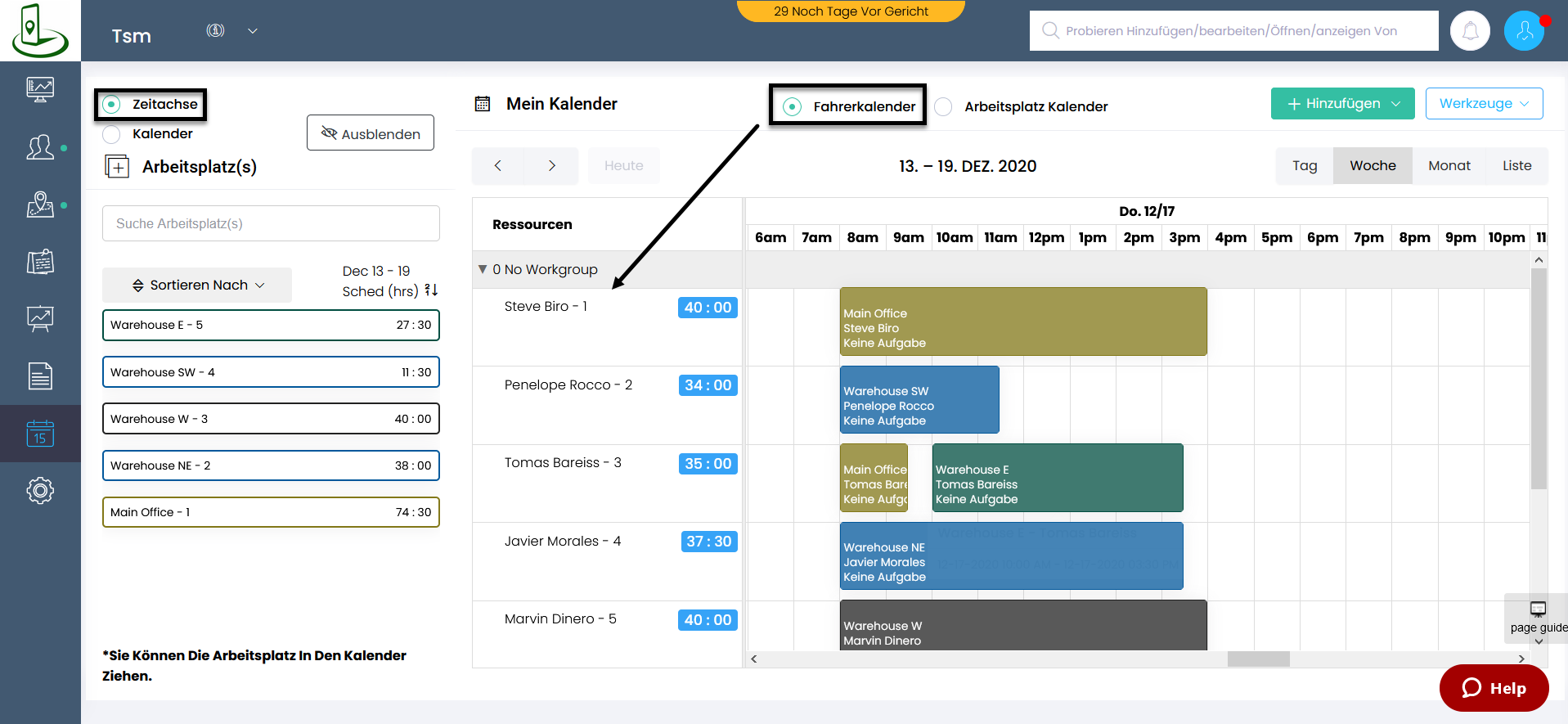Switch to the Liste view tab
The height and width of the screenshot is (724, 1568).
1516,166
